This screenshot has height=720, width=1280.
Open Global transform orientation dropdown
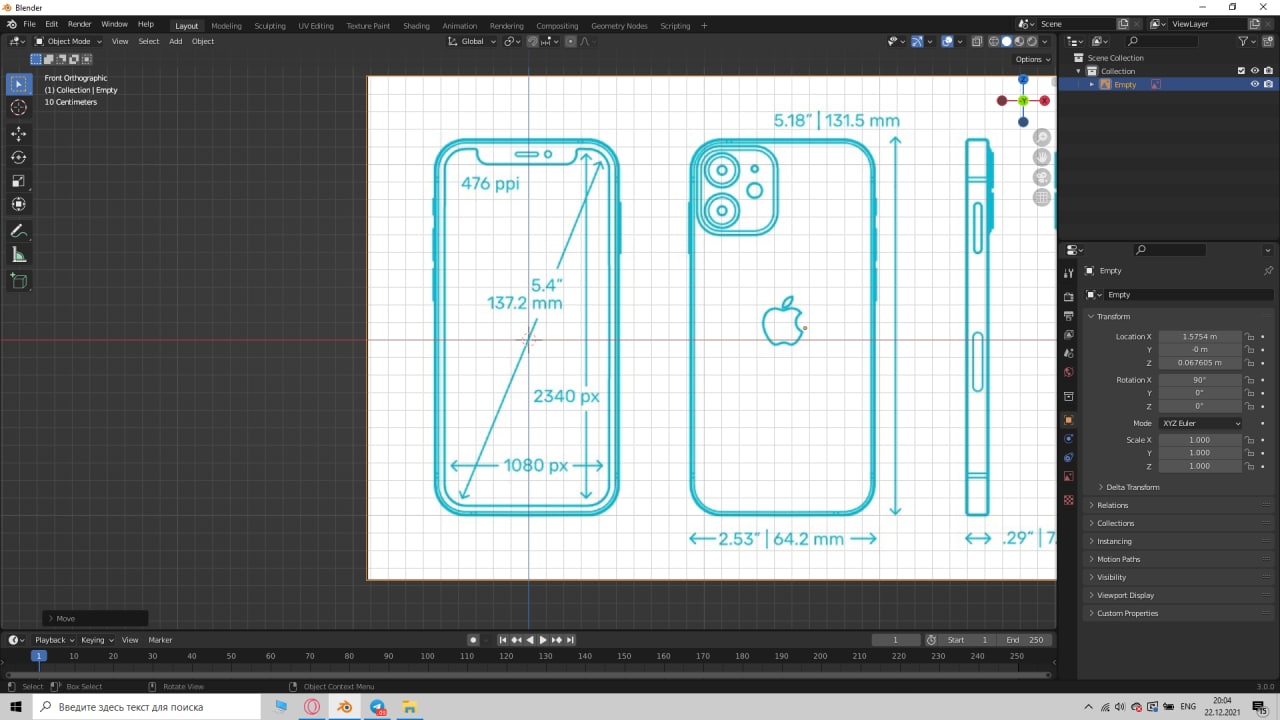tap(471, 41)
